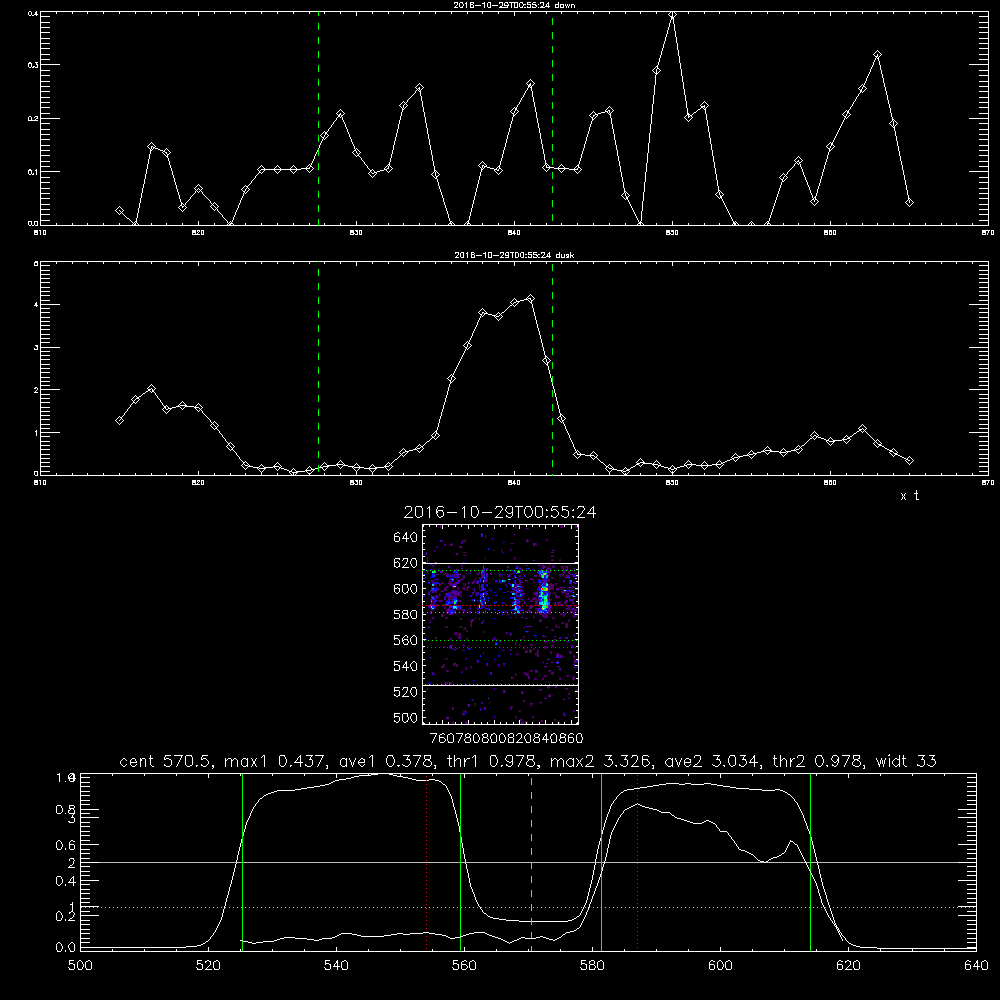Image resolution: width=1000 pixels, height=1000 pixels.
Task: Click the green line near 560 in bottom plot
Action: [x=460, y=862]
